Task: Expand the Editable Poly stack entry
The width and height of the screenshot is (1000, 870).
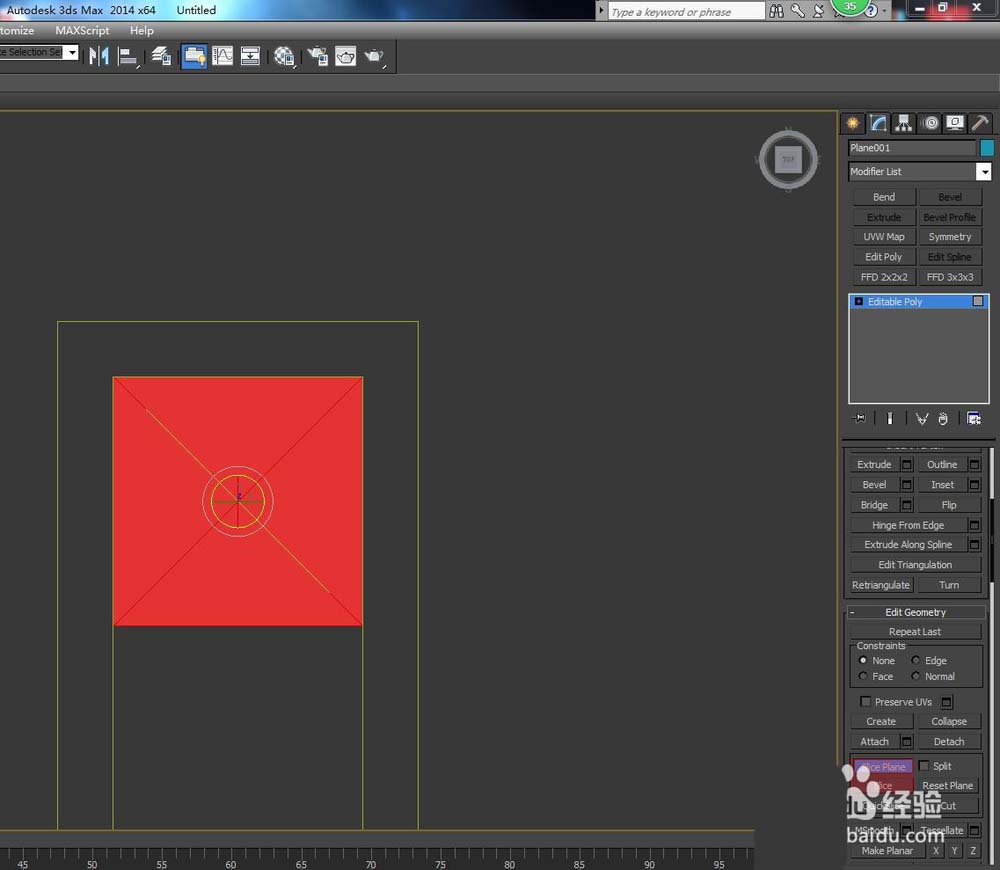Action: [858, 301]
